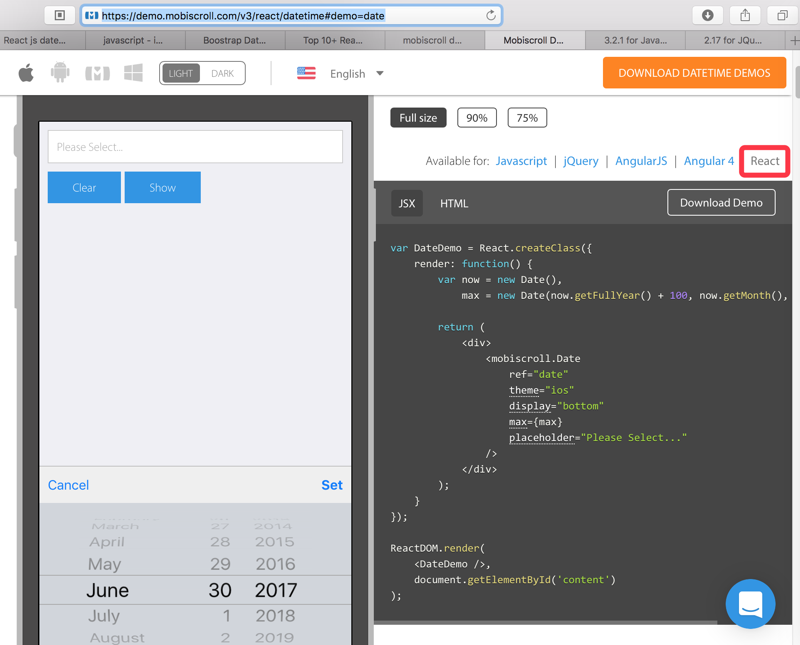Switch to the HTML code tab
Viewport: 800px width, 645px height.
[x=454, y=203]
